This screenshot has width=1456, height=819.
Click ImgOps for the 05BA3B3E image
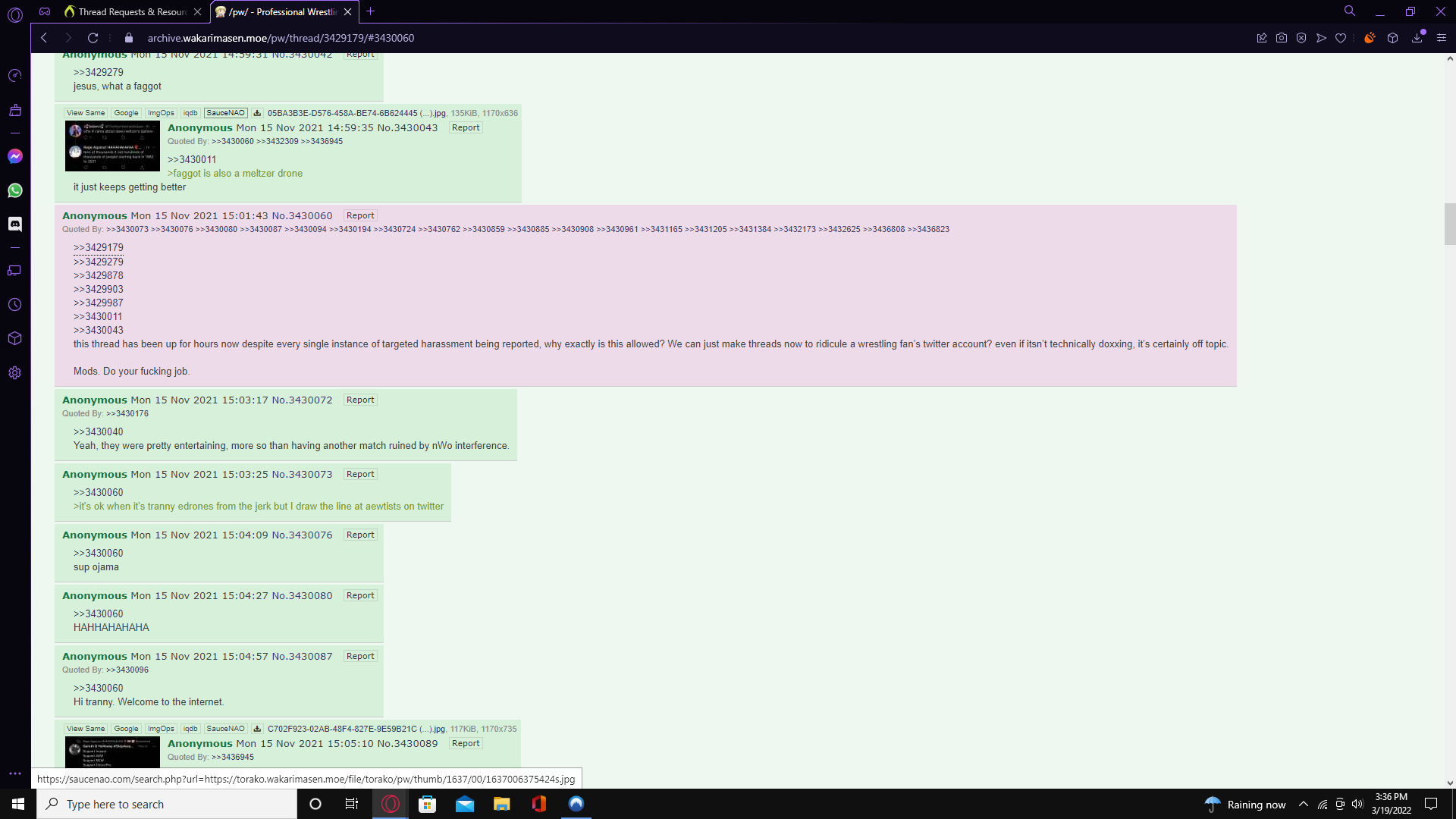tap(161, 113)
